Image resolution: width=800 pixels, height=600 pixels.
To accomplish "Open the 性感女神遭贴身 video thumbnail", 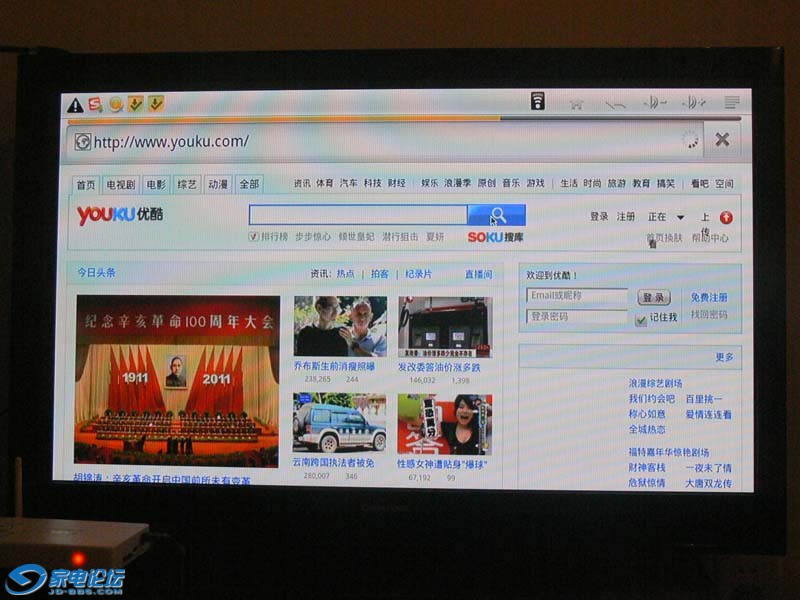I will point(444,424).
